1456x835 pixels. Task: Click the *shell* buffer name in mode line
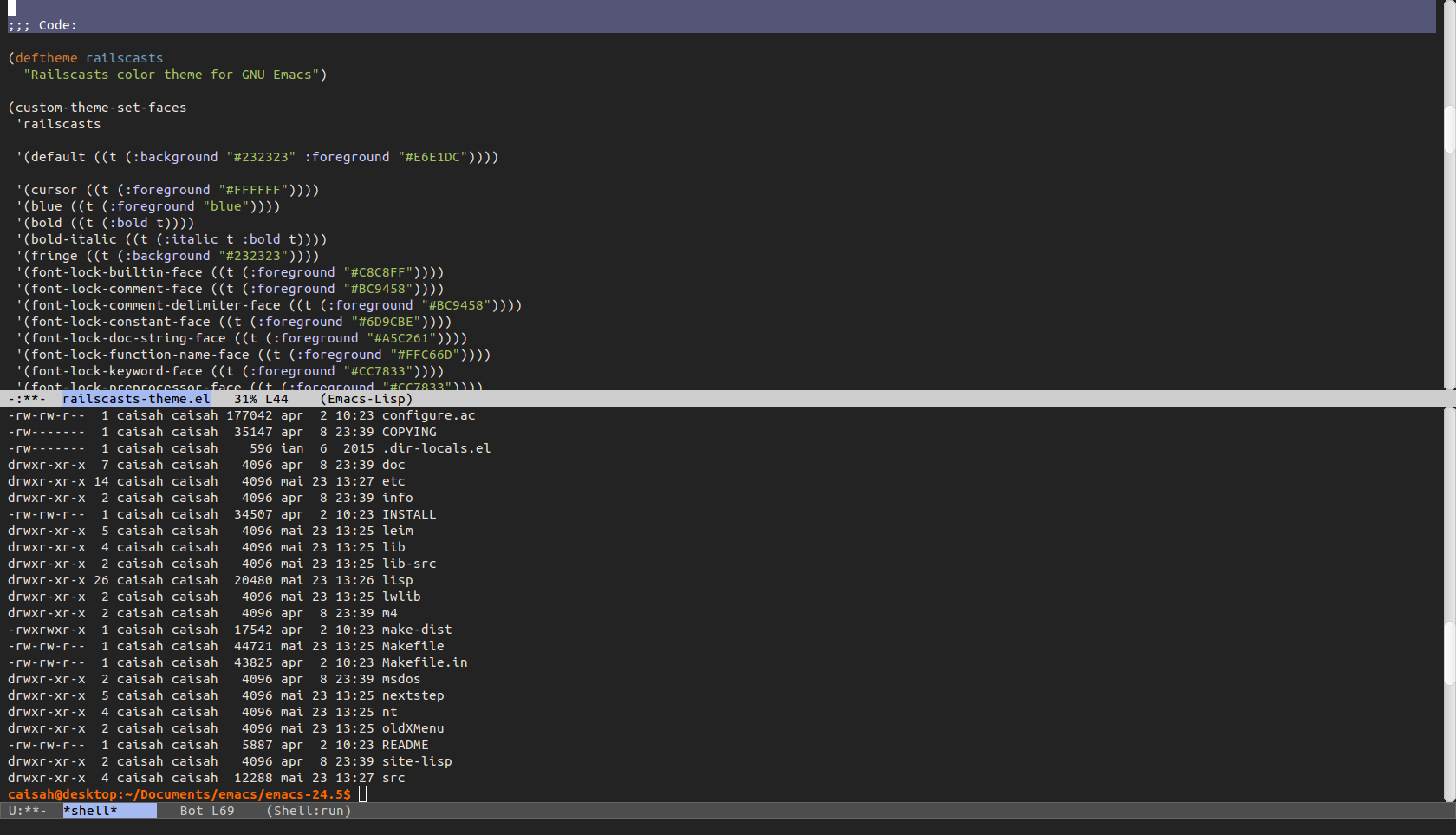pyautogui.click(x=90, y=811)
